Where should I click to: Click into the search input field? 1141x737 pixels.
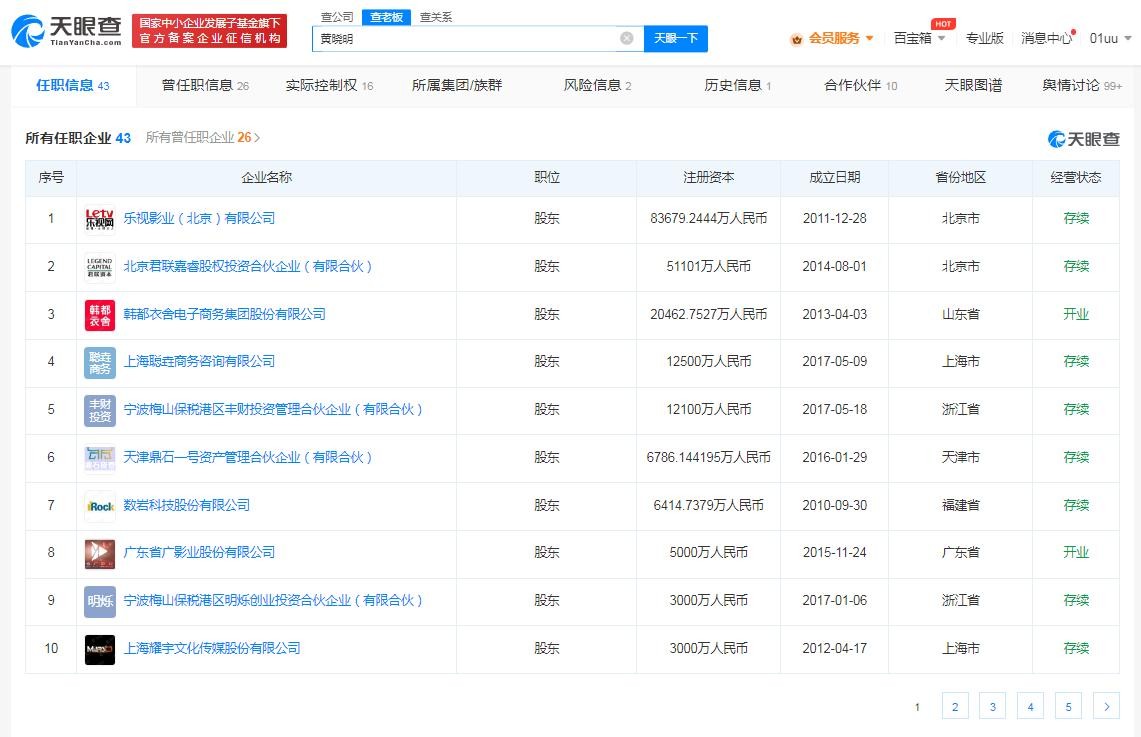465,39
